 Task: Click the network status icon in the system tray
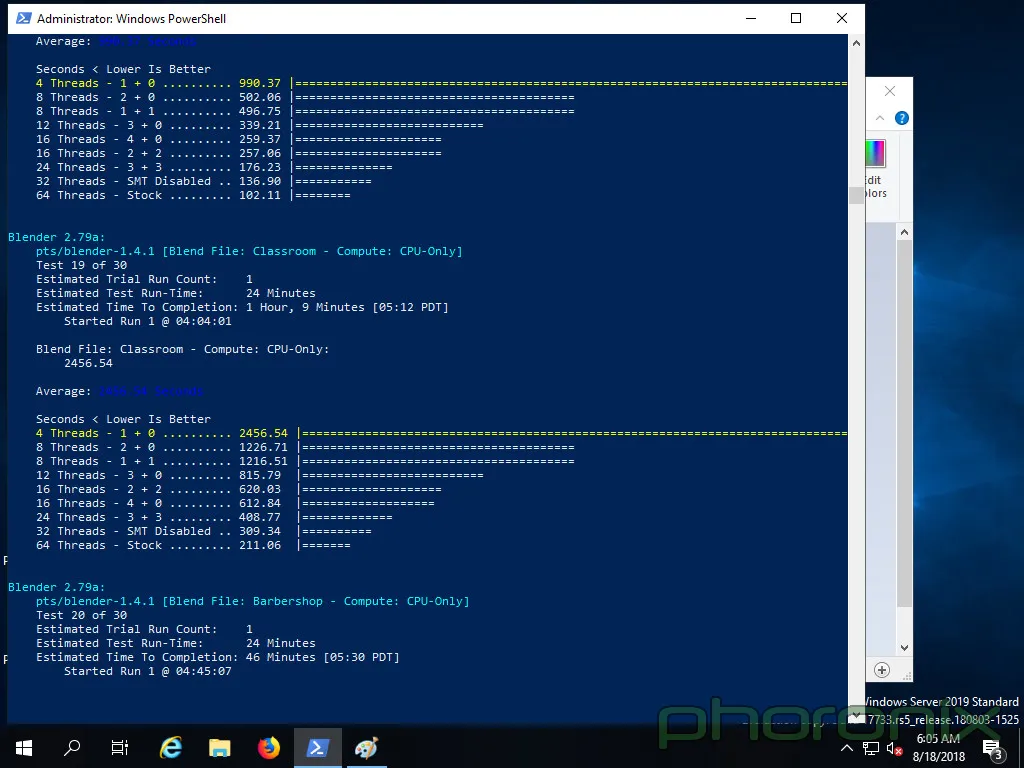coord(869,748)
